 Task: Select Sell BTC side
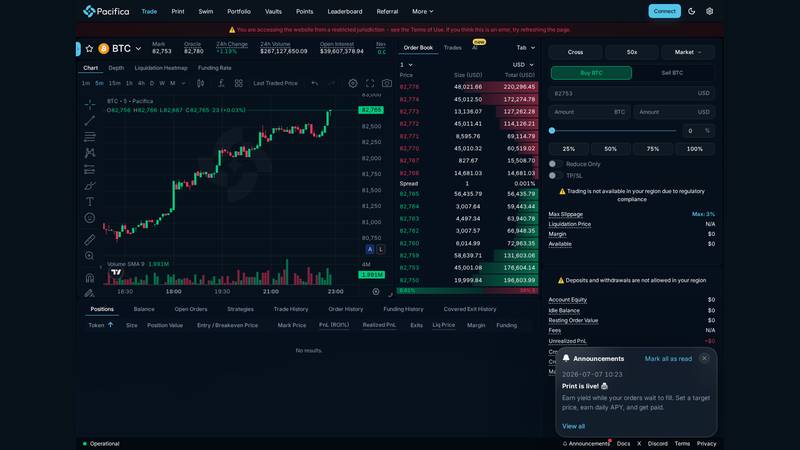click(672, 73)
